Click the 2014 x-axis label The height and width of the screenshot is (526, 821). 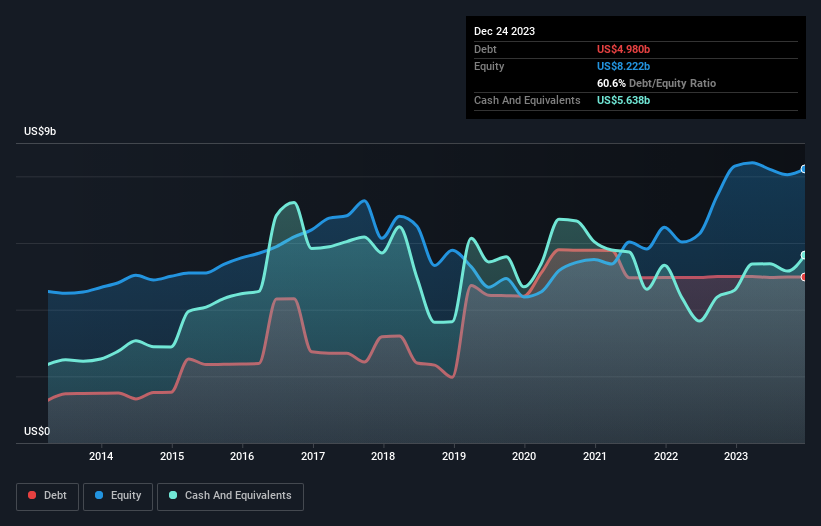101,456
